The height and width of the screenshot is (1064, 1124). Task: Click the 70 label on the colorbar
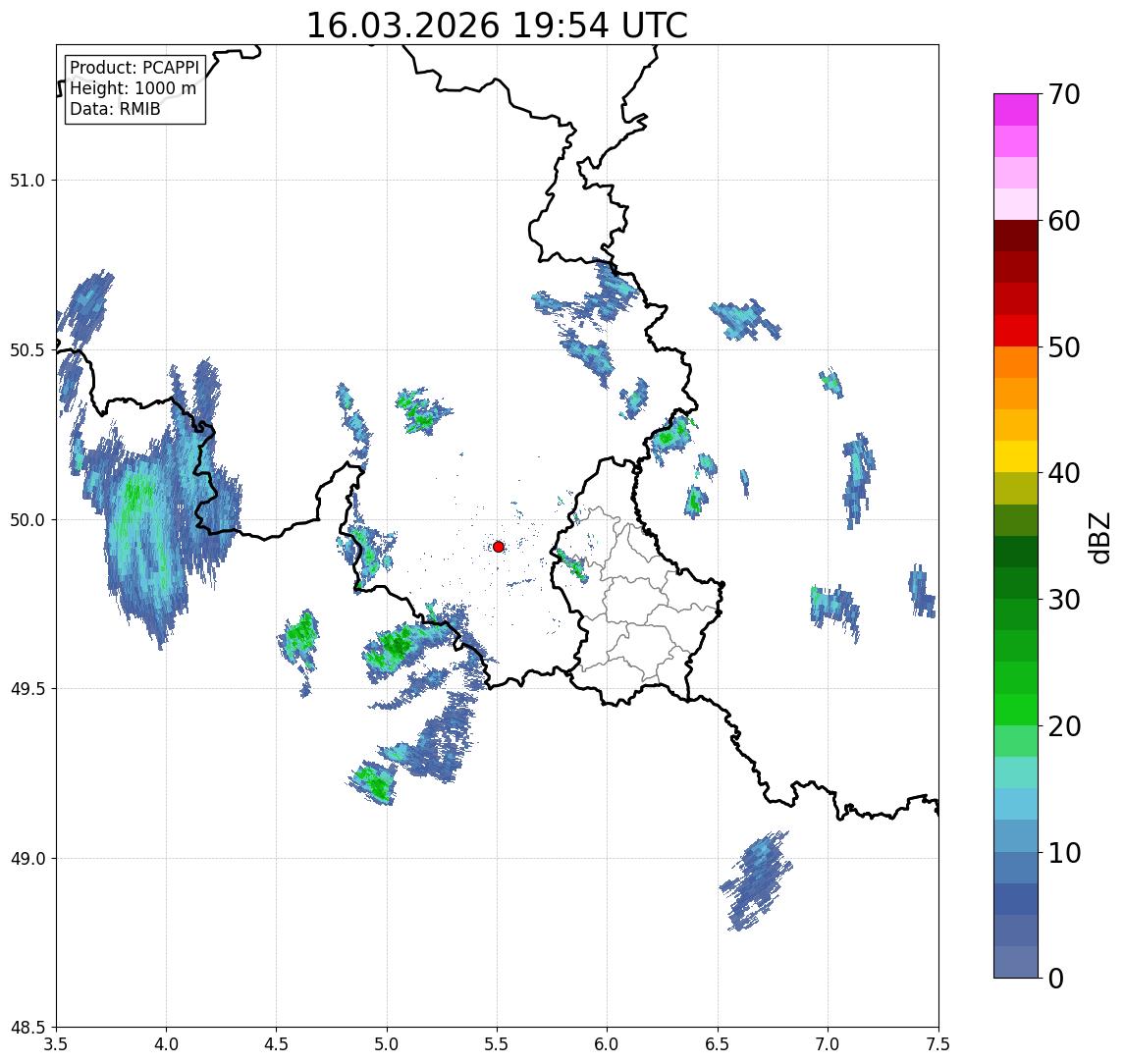click(1064, 94)
